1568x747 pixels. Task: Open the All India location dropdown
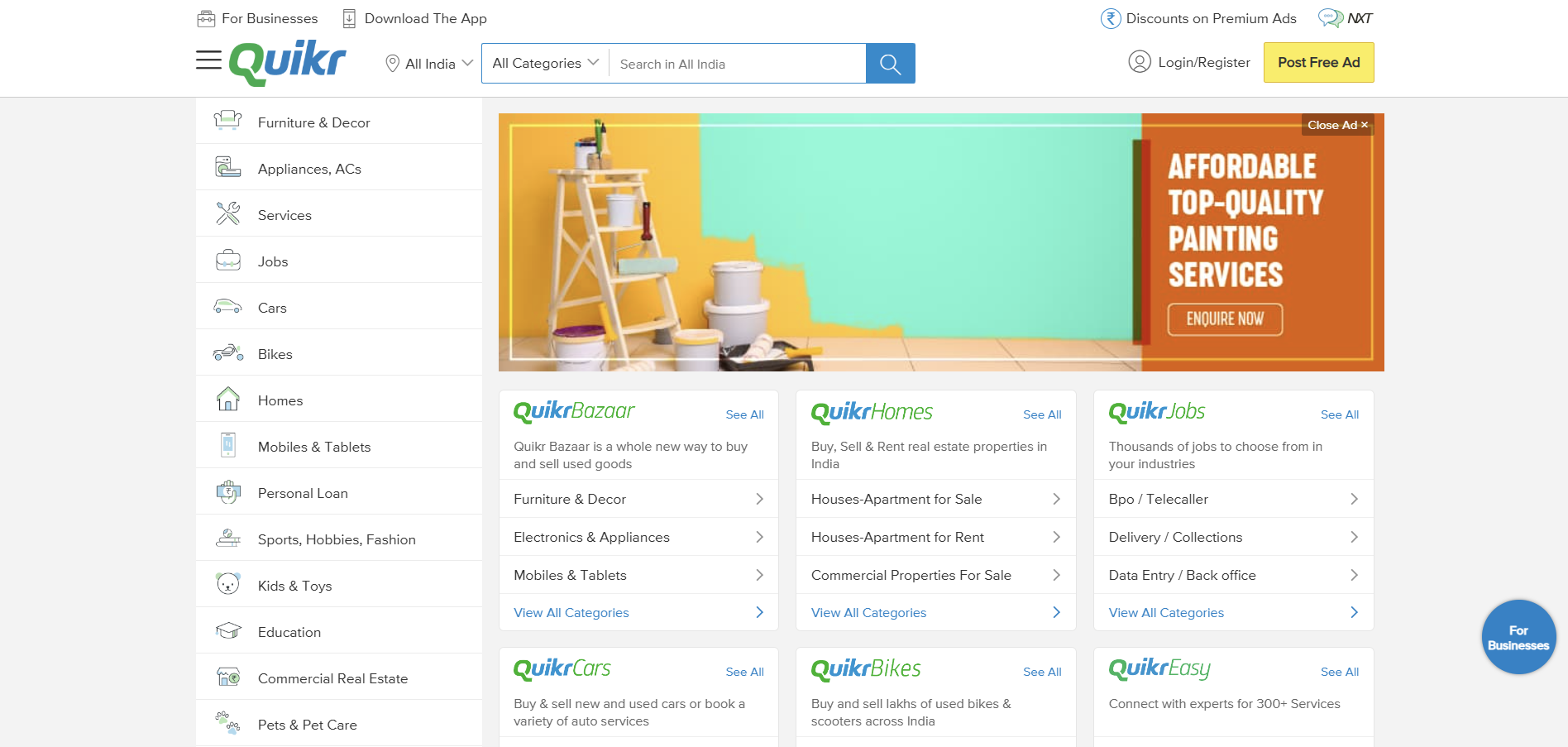(430, 64)
